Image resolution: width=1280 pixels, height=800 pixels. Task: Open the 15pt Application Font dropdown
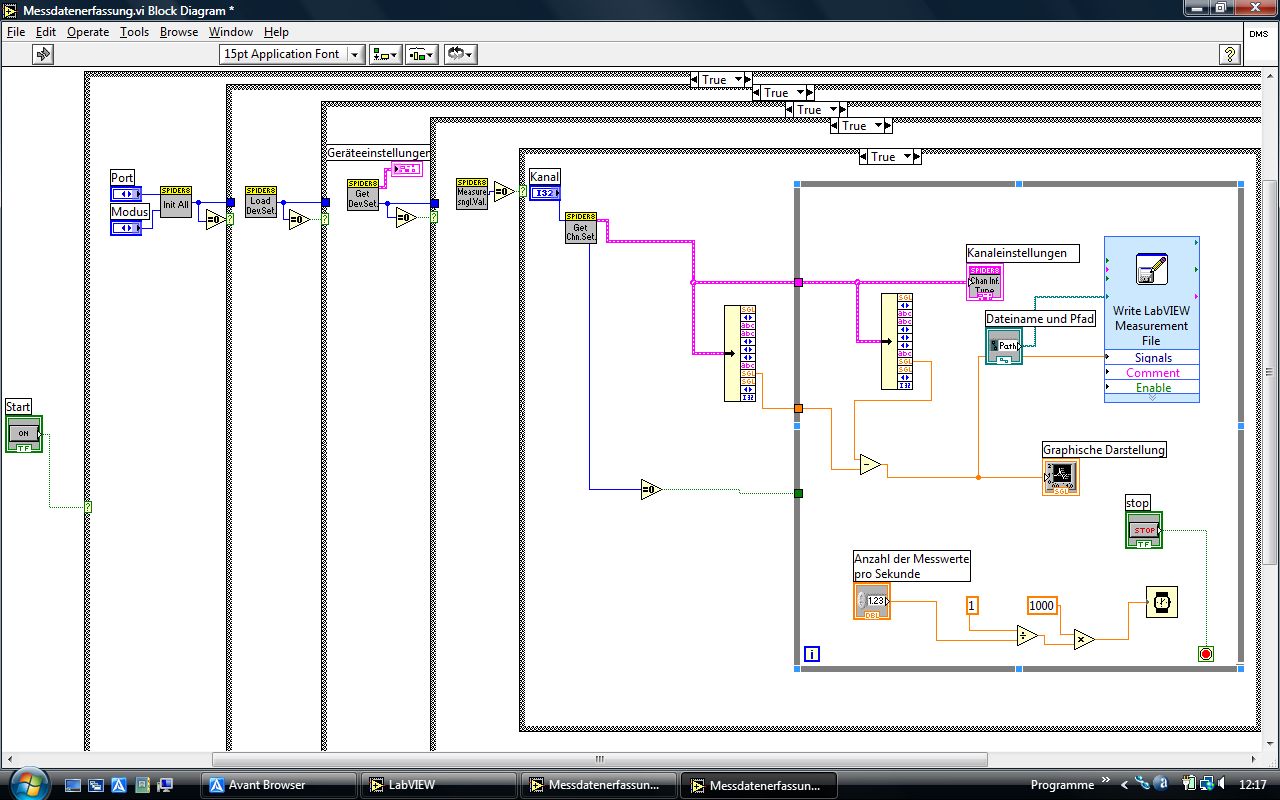(291, 55)
